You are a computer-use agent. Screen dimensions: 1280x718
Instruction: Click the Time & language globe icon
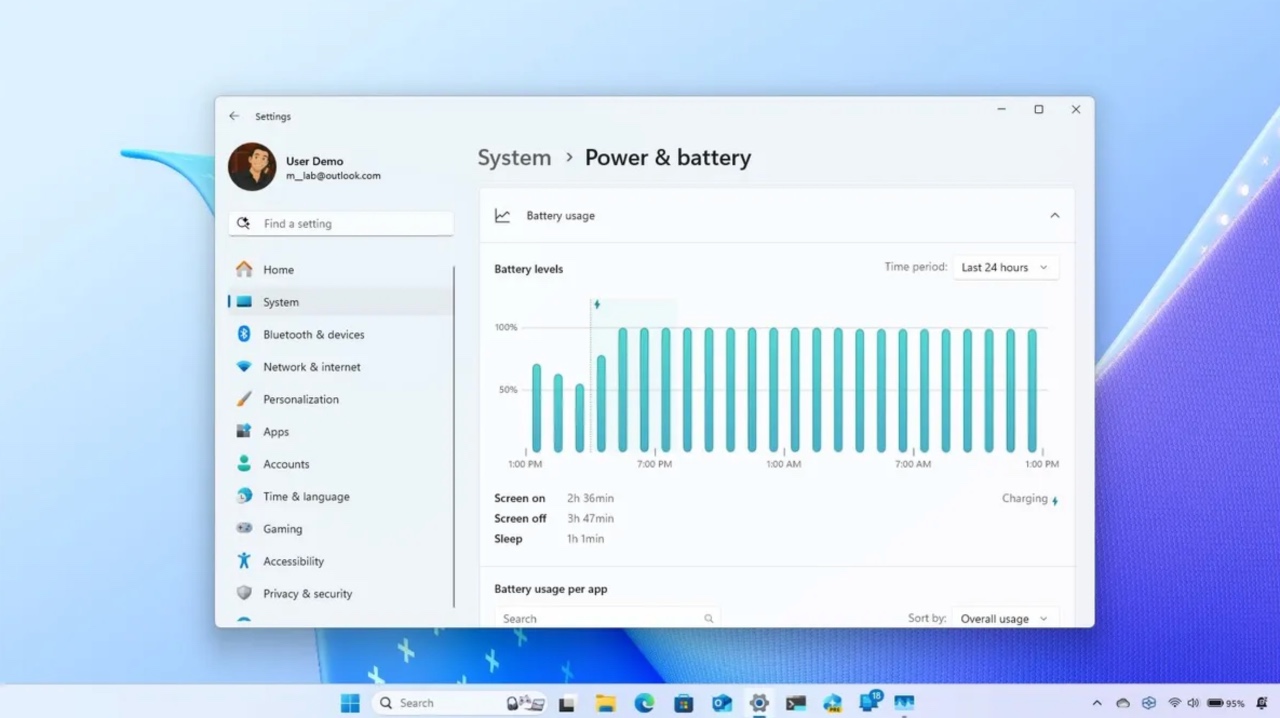pyautogui.click(x=244, y=496)
